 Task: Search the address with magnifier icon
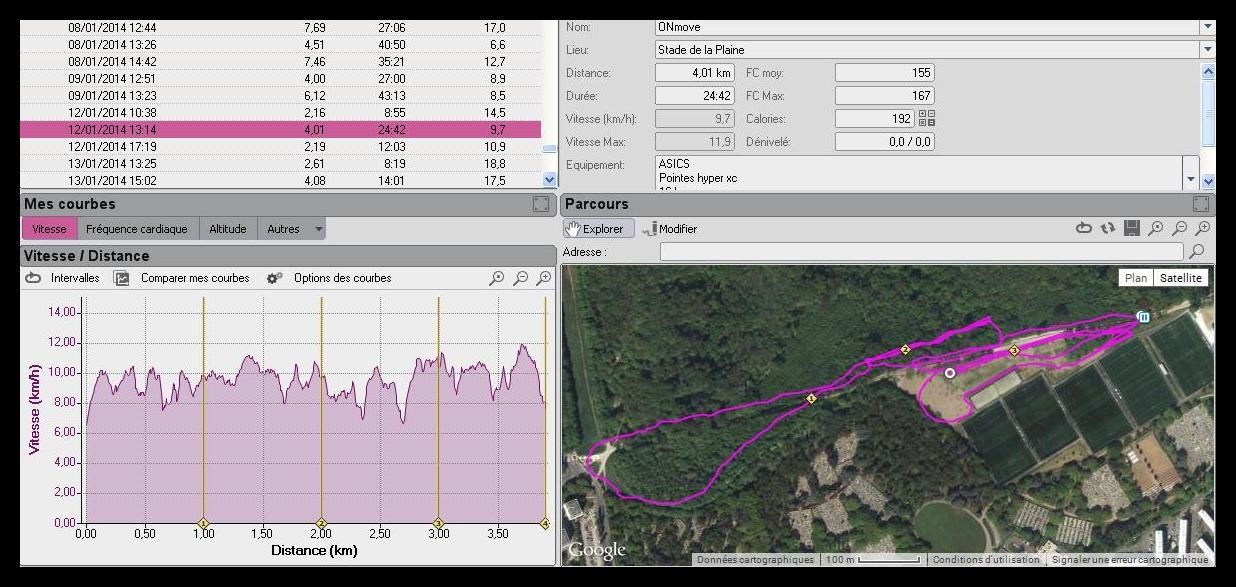point(1195,252)
